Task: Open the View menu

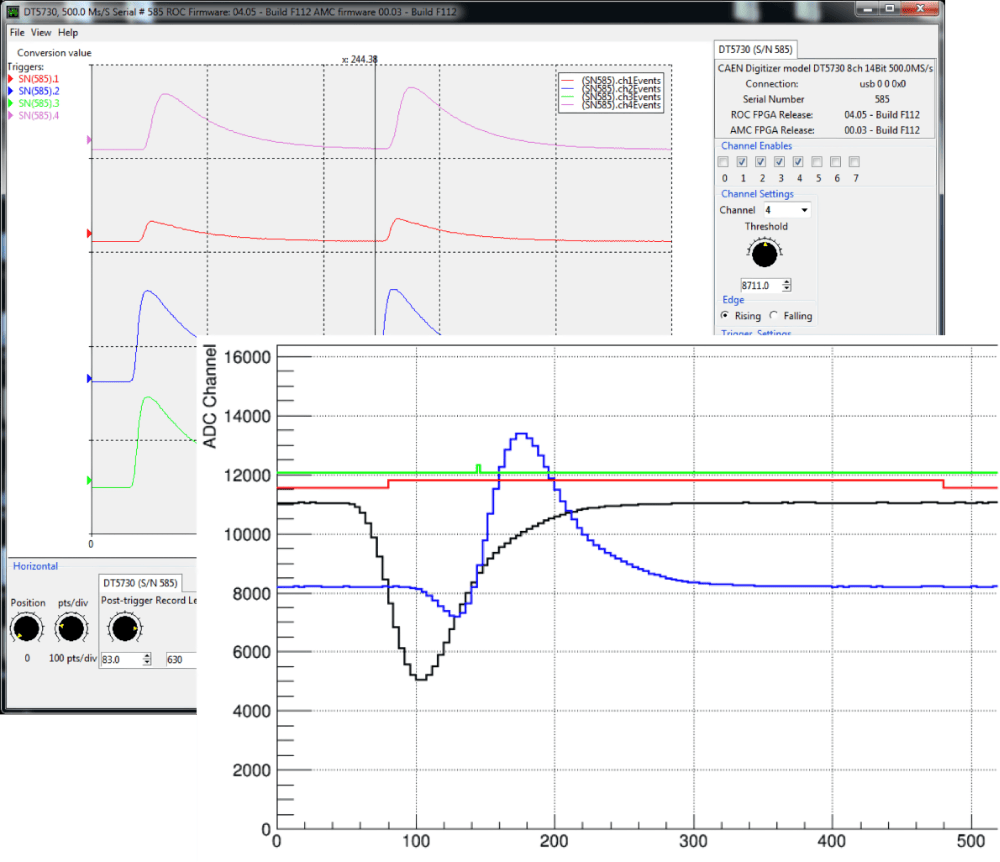Action: (41, 33)
